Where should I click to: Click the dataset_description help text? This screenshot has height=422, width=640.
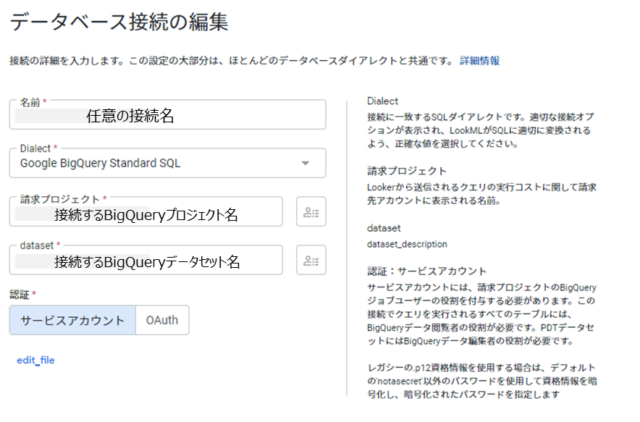click(407, 244)
